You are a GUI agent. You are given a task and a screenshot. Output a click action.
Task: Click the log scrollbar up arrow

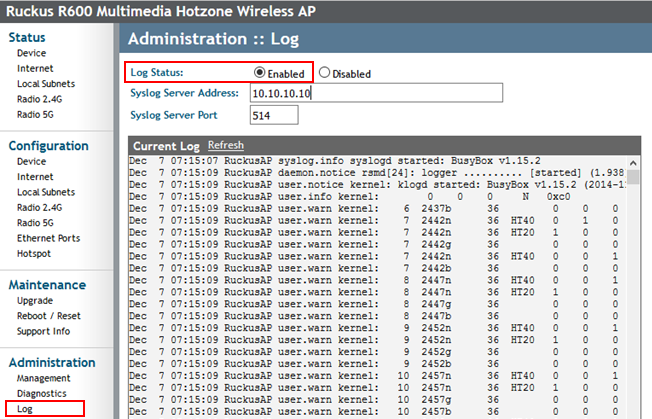[x=633, y=163]
